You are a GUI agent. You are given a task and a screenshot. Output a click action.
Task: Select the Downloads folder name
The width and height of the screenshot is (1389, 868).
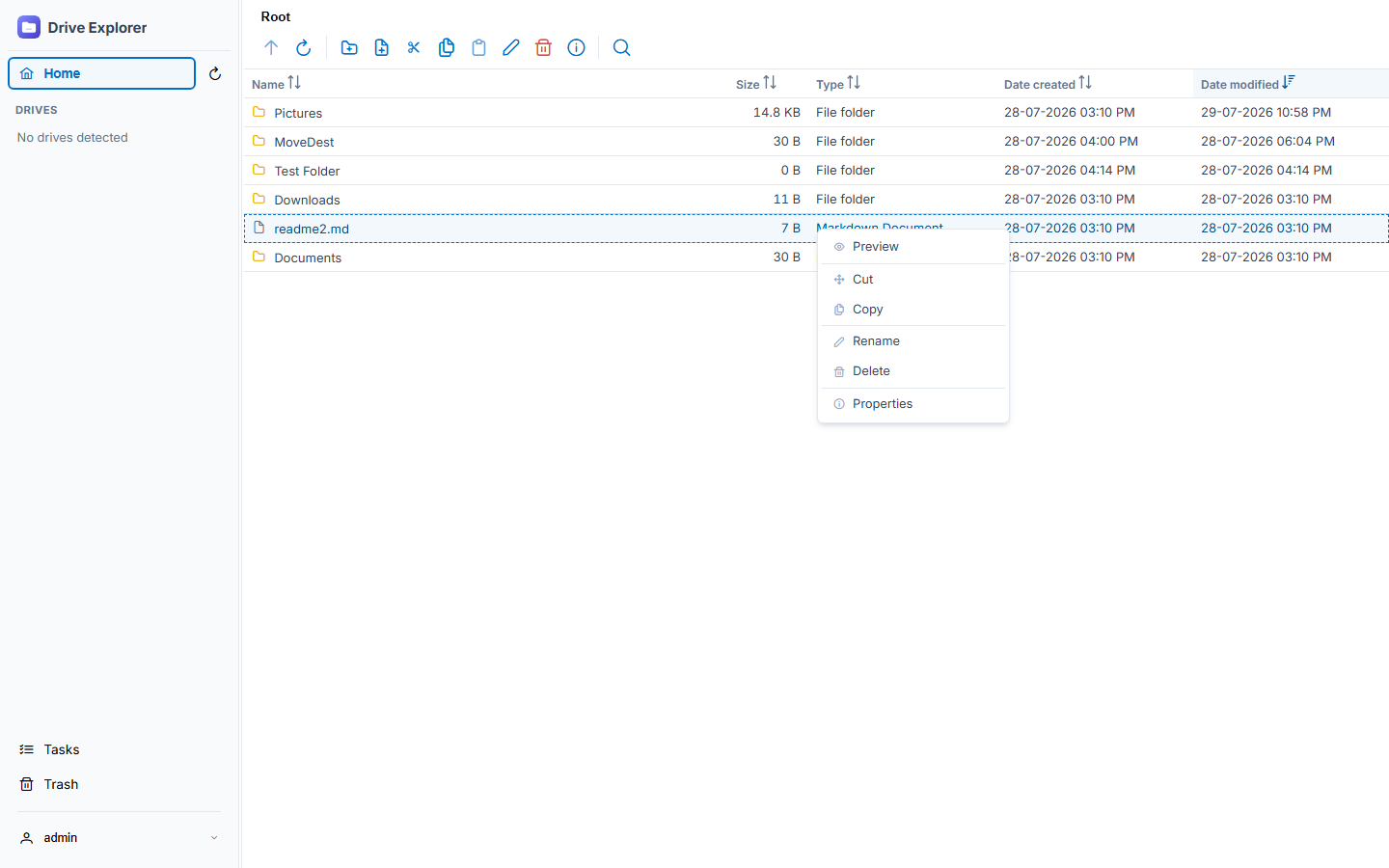click(x=307, y=200)
